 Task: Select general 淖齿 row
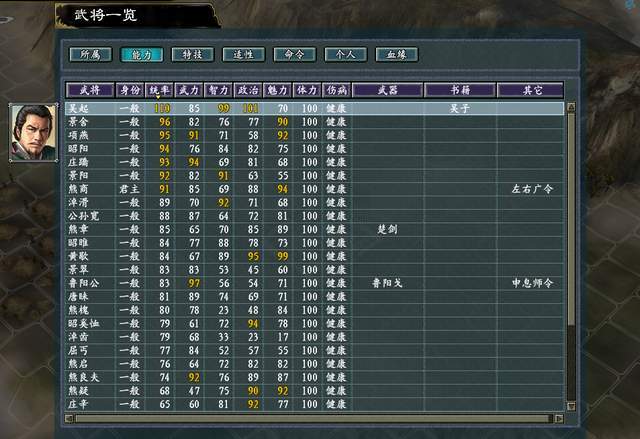coord(314,337)
